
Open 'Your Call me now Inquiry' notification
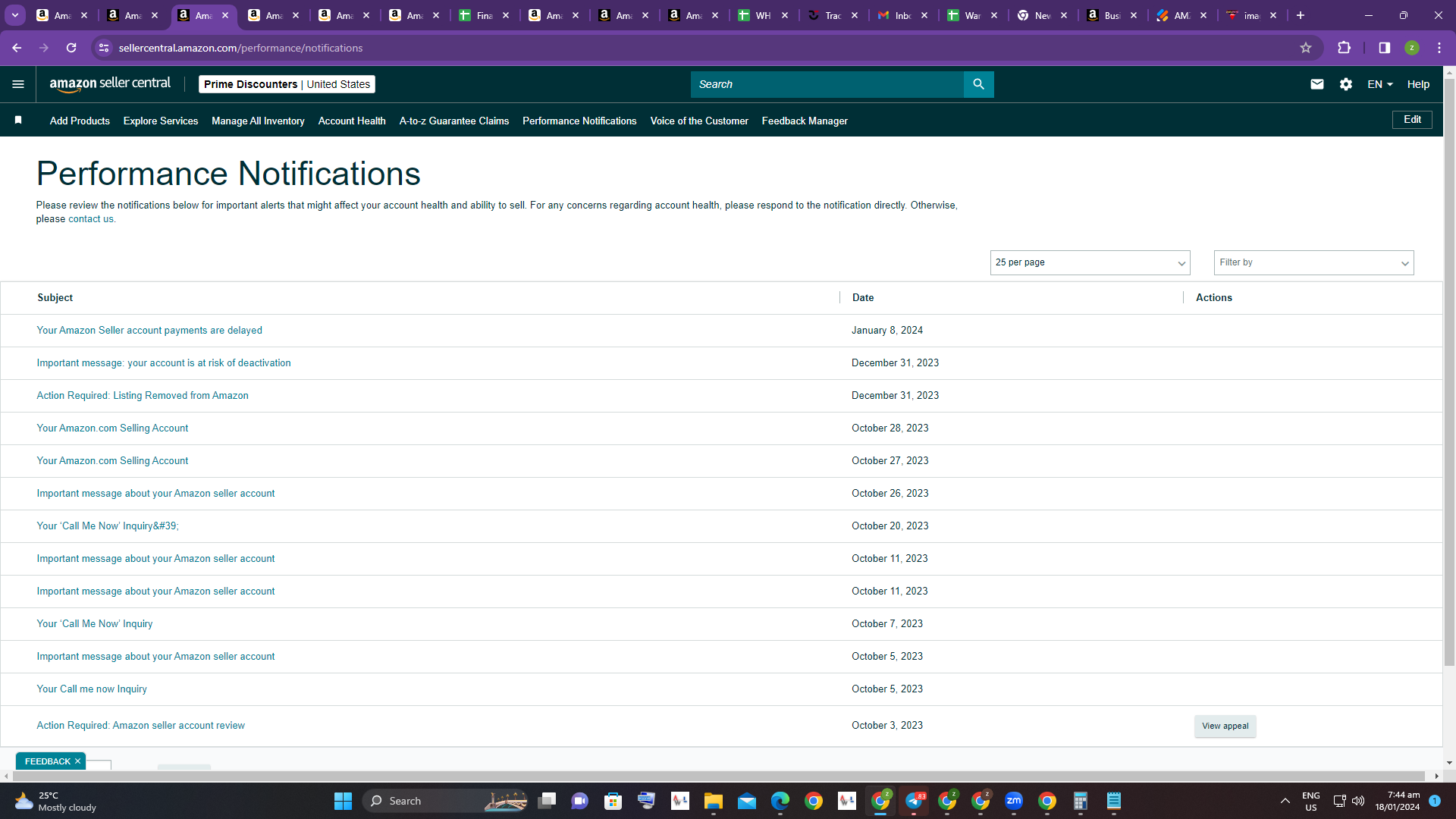(92, 689)
